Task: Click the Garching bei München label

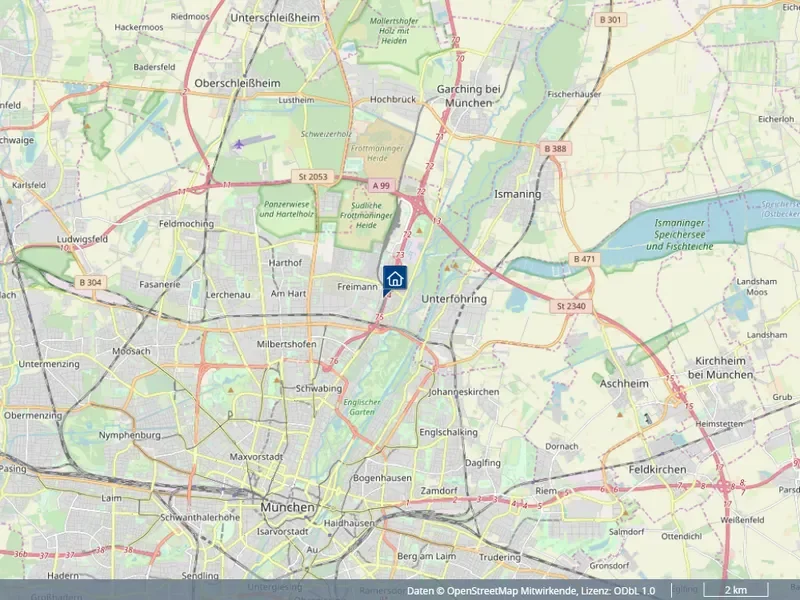Action: pyautogui.click(x=468, y=96)
